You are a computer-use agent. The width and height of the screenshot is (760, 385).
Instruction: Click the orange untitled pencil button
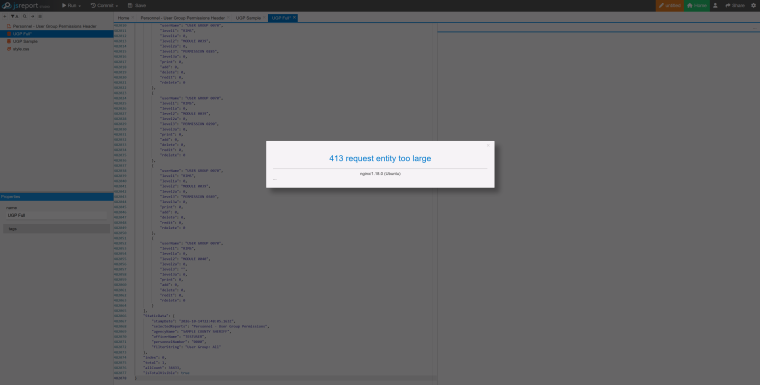[x=669, y=5]
